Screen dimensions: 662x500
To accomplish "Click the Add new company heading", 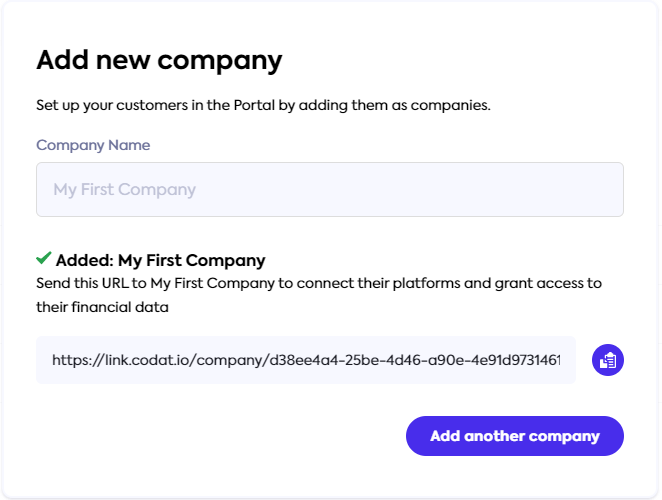I will point(159,60).
